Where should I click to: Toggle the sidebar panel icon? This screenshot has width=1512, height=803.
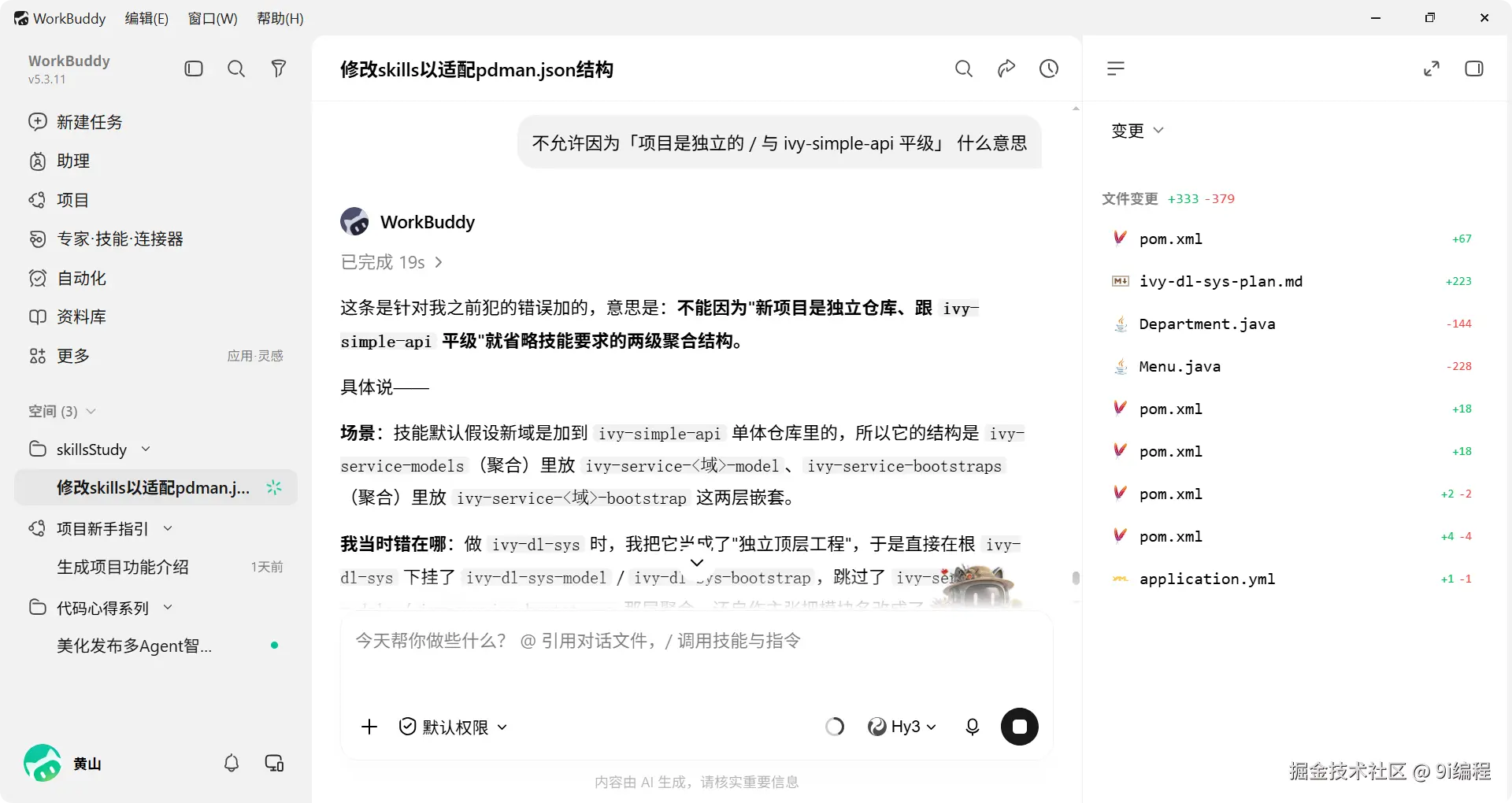pos(194,68)
